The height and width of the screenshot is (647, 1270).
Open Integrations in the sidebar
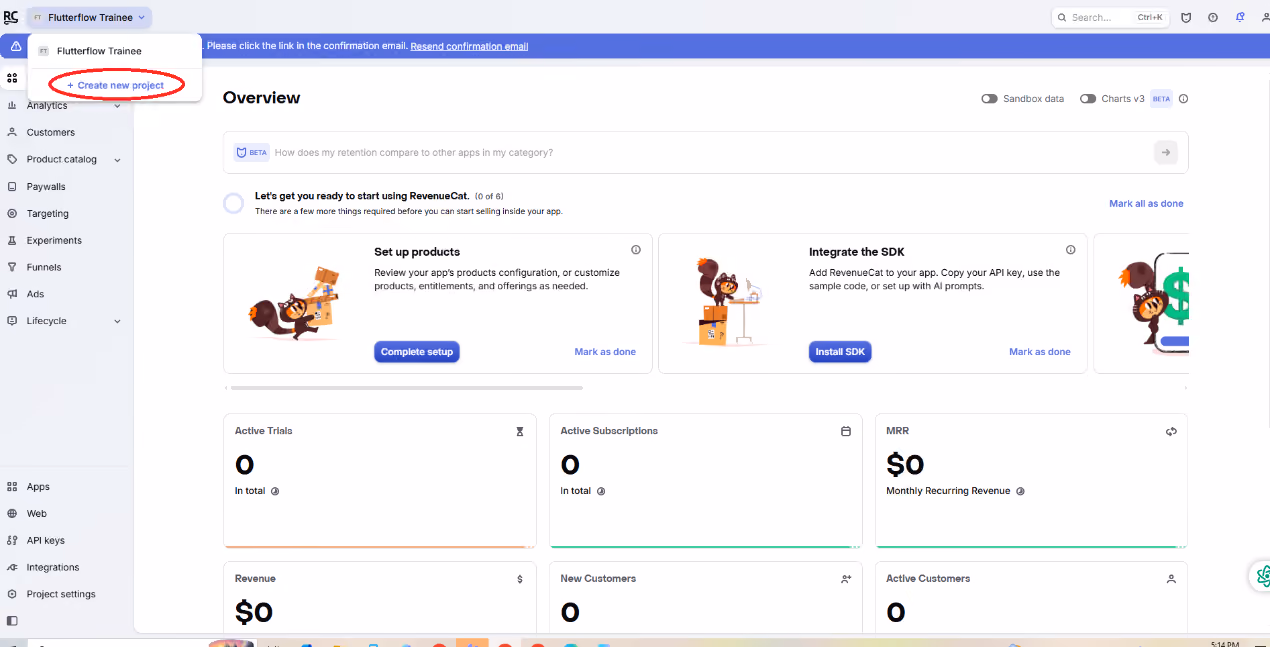click(x=52, y=568)
